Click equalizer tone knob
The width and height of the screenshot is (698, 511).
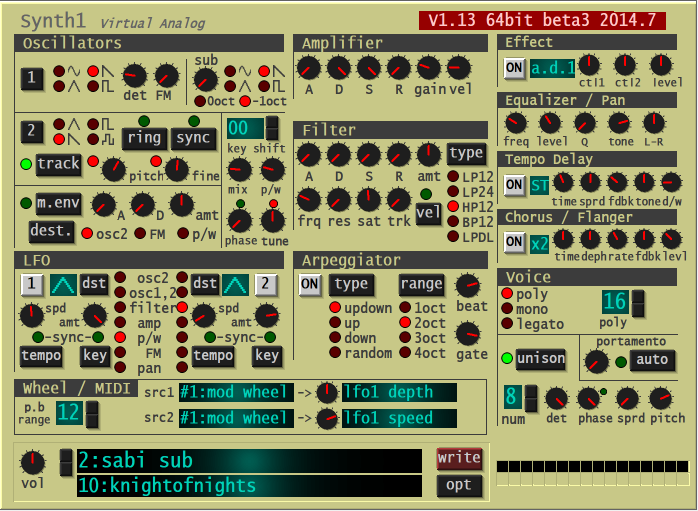(x=620, y=123)
